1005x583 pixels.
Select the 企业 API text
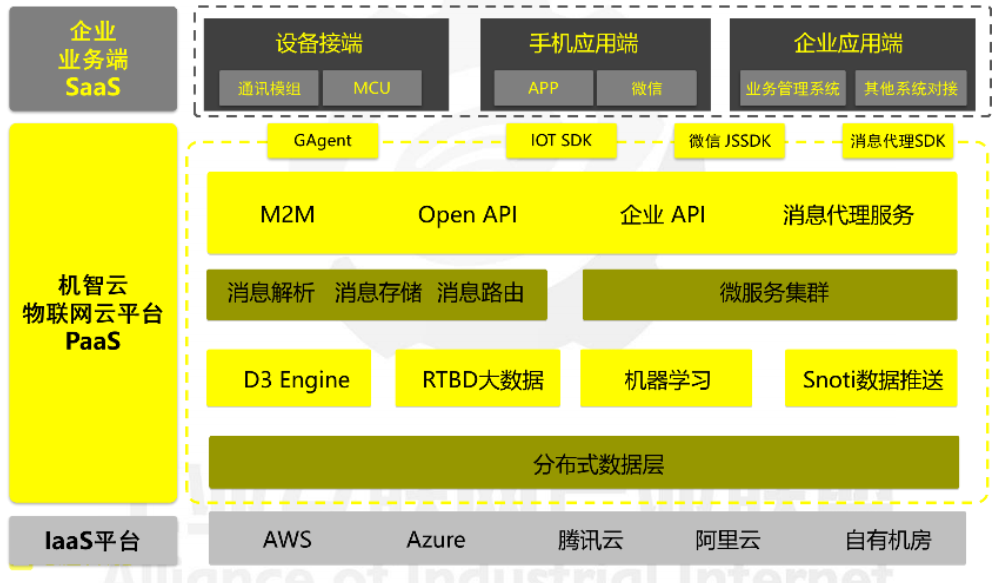663,215
